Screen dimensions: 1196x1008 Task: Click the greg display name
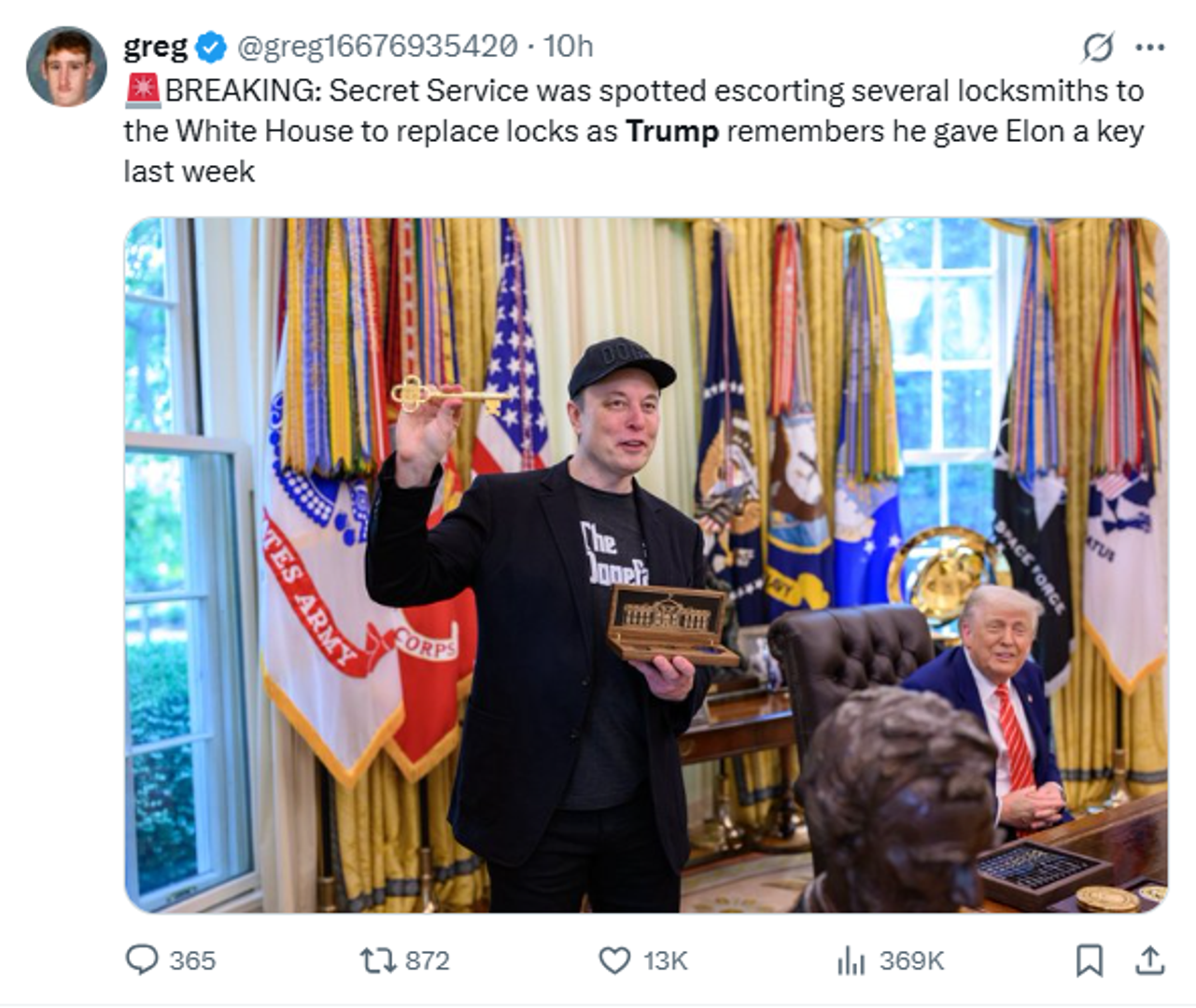tap(155, 46)
